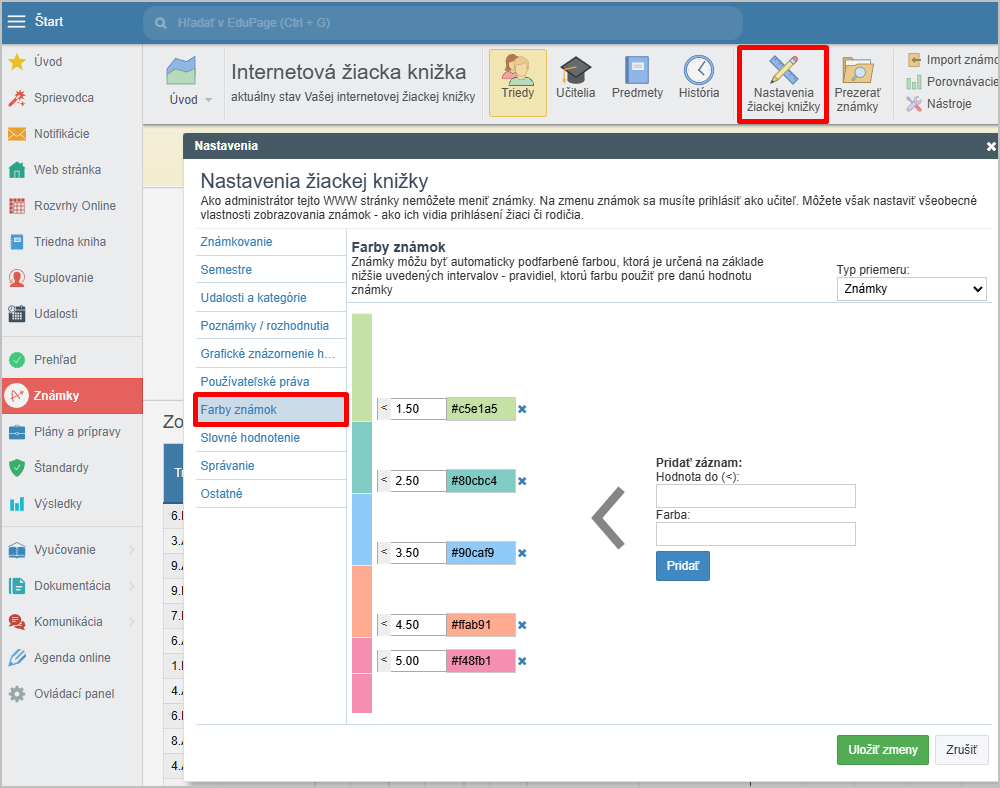Screen dimensions: 1000x788
Task: Click the Uložiť zmeny button
Action: [882, 750]
